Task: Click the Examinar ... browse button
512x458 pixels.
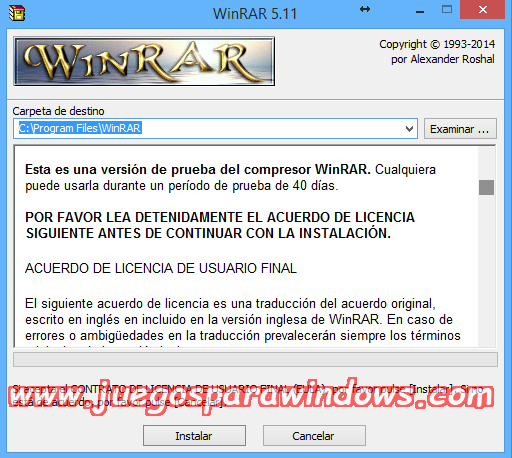Action: [460, 129]
